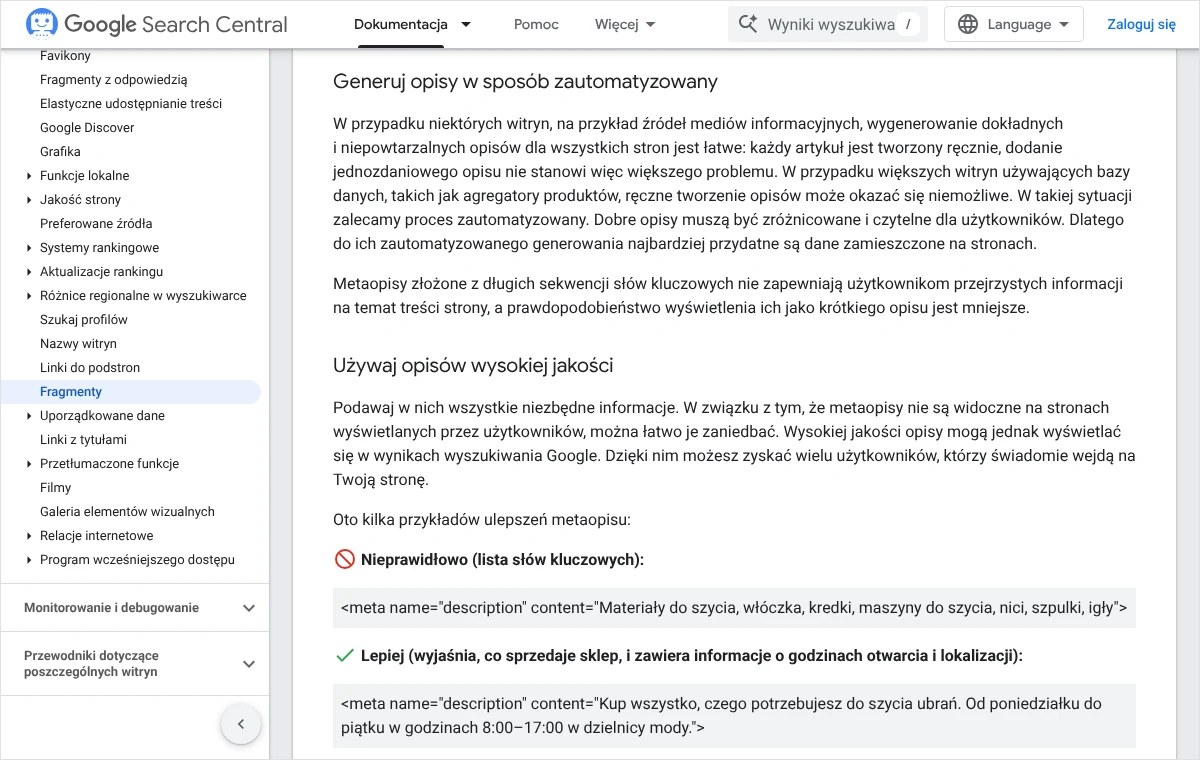Open Preferowane źródła link

pos(96,224)
